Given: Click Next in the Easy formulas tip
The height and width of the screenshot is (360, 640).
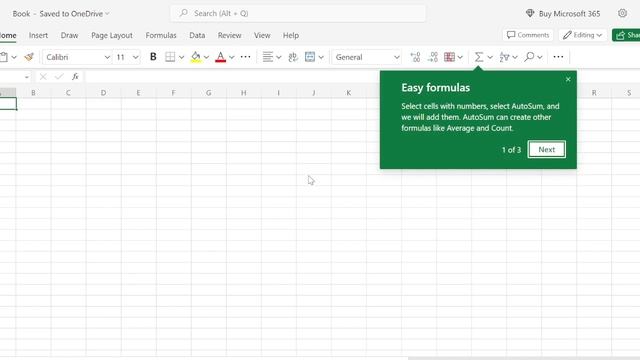Looking at the screenshot, I should point(547,149).
